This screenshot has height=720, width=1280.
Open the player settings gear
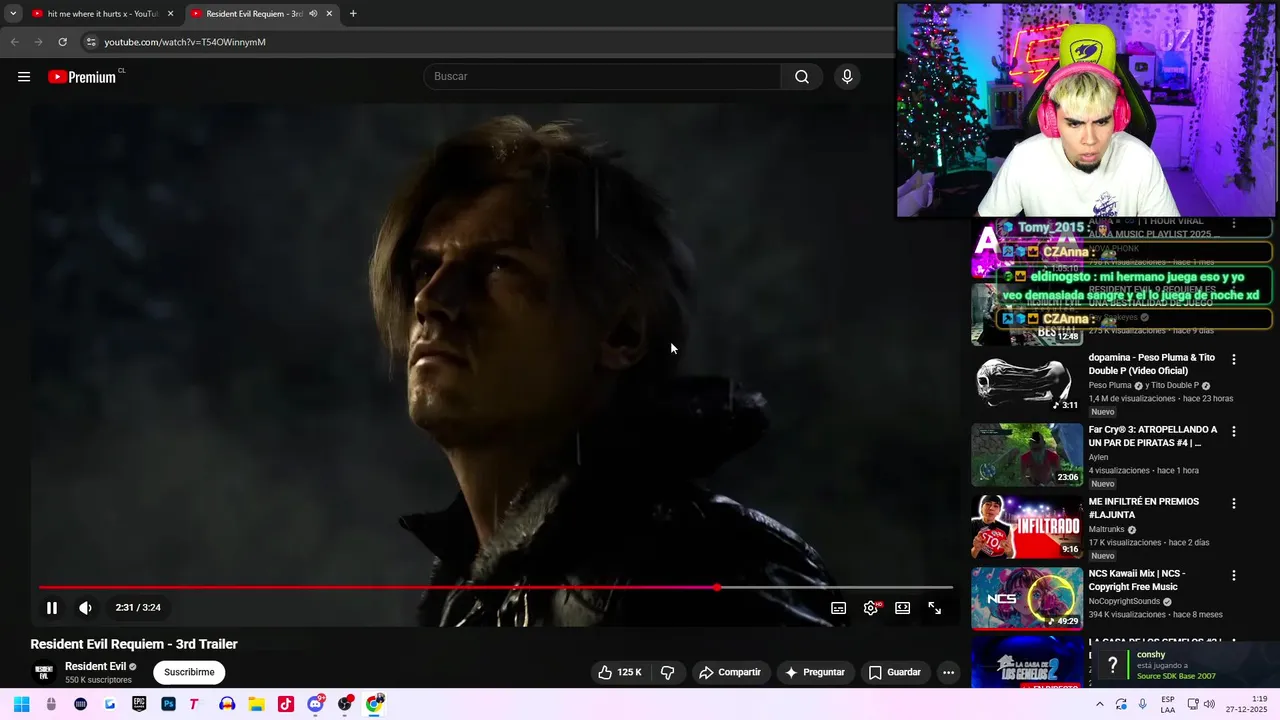pyautogui.click(x=871, y=608)
